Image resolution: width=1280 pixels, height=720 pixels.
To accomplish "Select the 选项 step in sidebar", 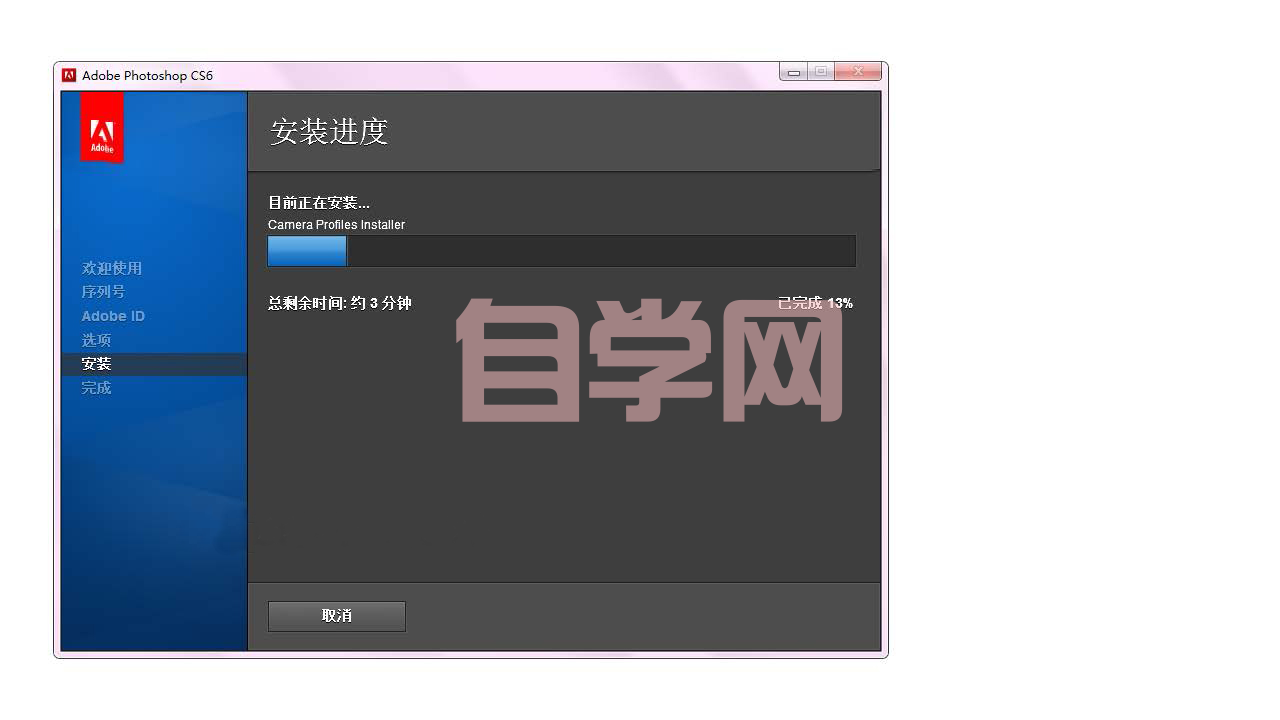I will (x=96, y=340).
